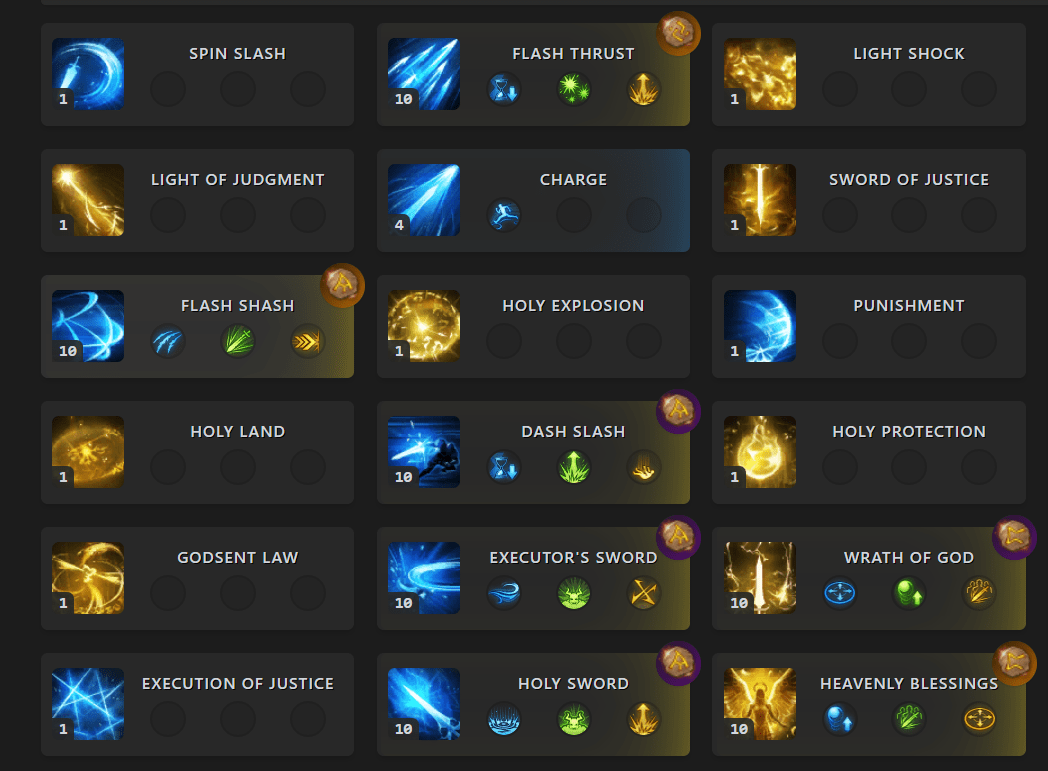Click the green rune gem on Dash Slash
Screen dimensions: 1048x771
pyautogui.click(x=574, y=467)
